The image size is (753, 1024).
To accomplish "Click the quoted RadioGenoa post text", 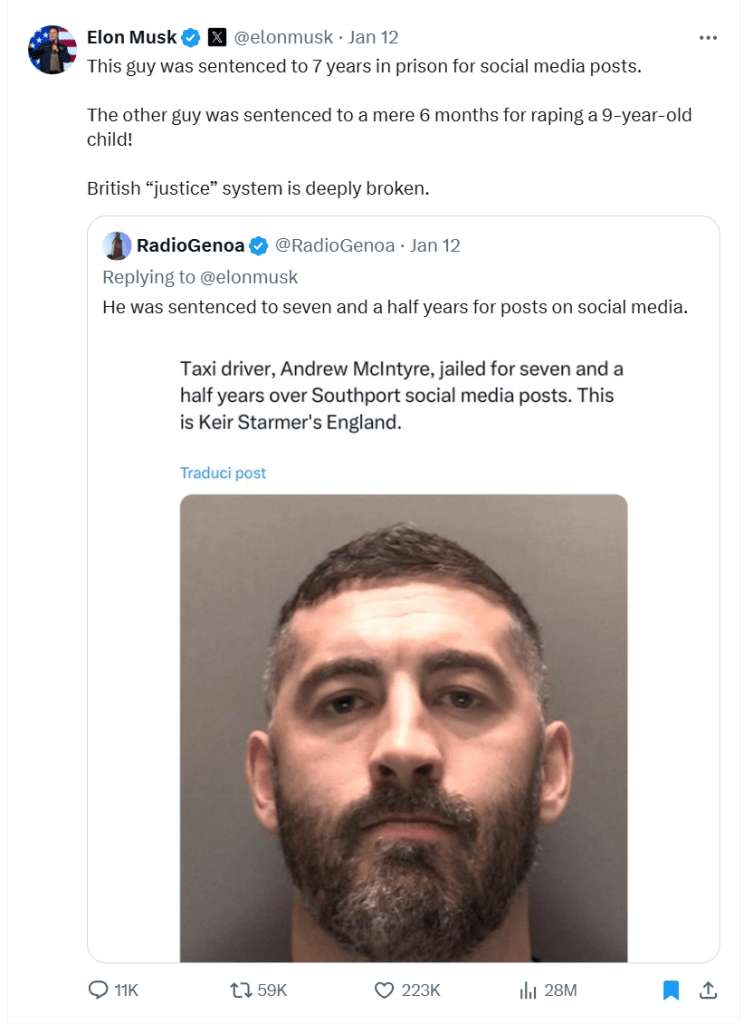I will click(x=395, y=307).
